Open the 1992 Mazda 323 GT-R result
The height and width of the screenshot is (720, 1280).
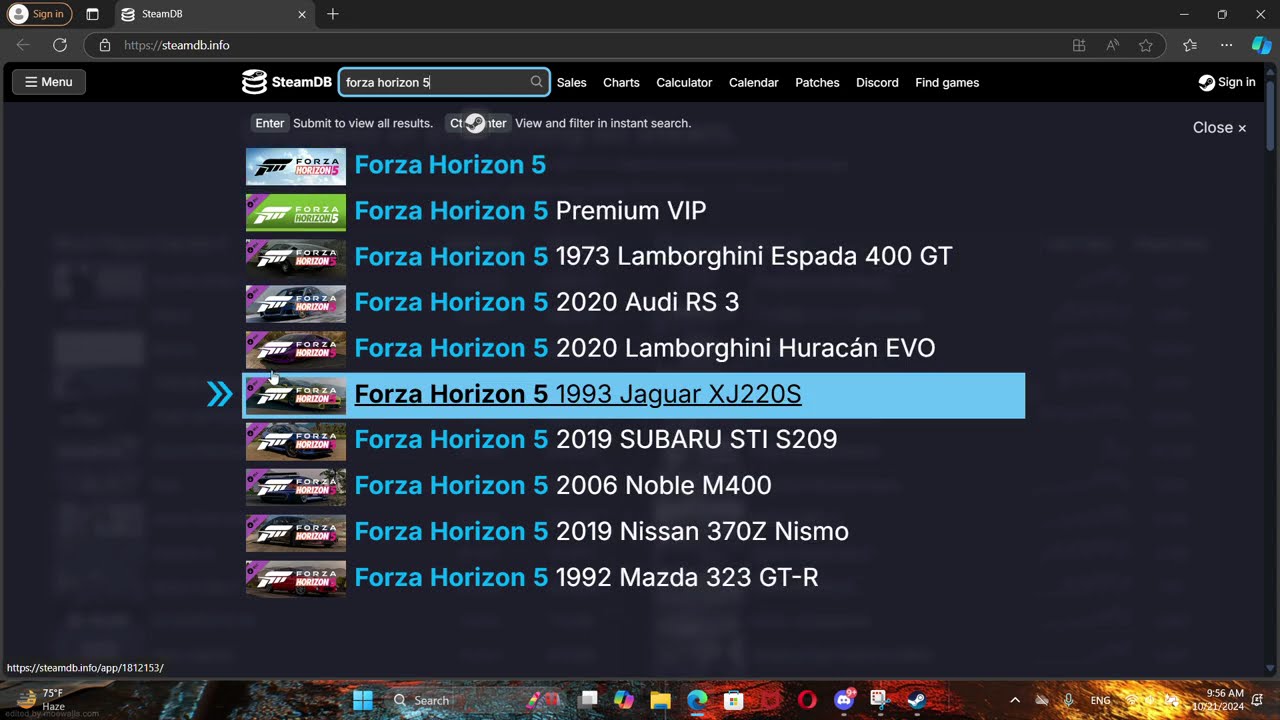tap(634, 577)
